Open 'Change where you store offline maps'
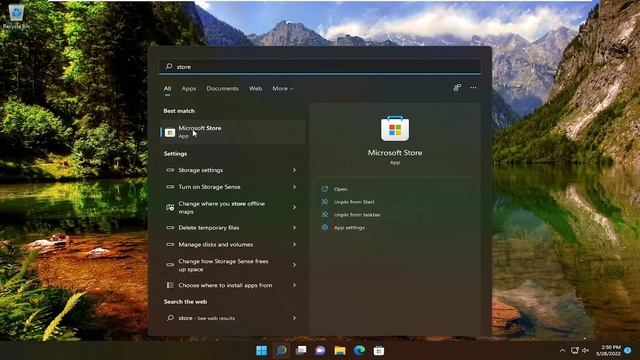 pyautogui.click(x=233, y=207)
